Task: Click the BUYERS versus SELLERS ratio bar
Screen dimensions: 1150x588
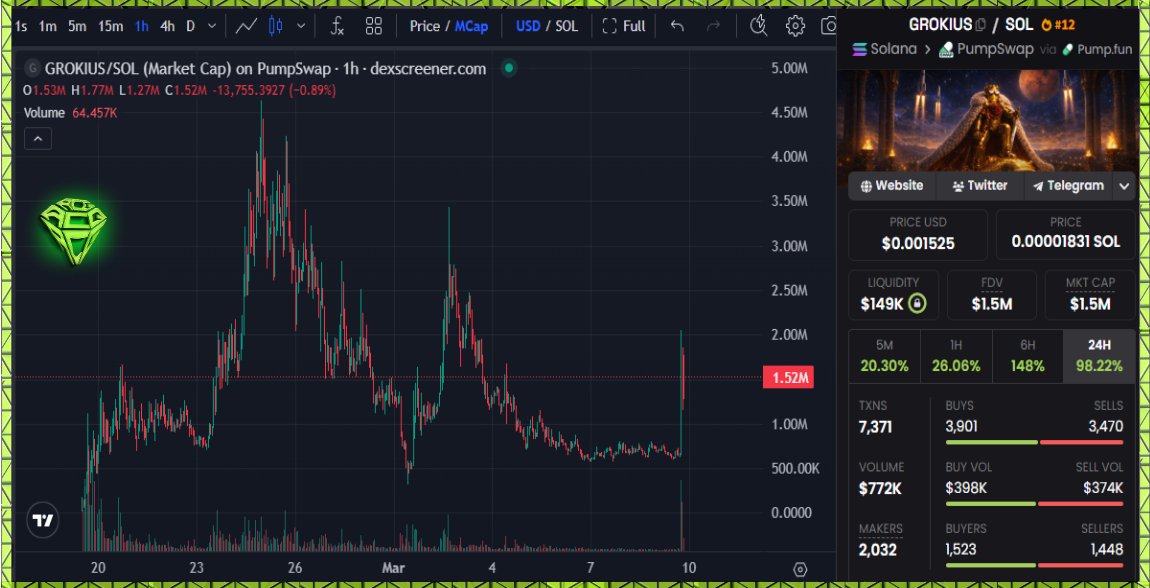Action: coord(1034,565)
